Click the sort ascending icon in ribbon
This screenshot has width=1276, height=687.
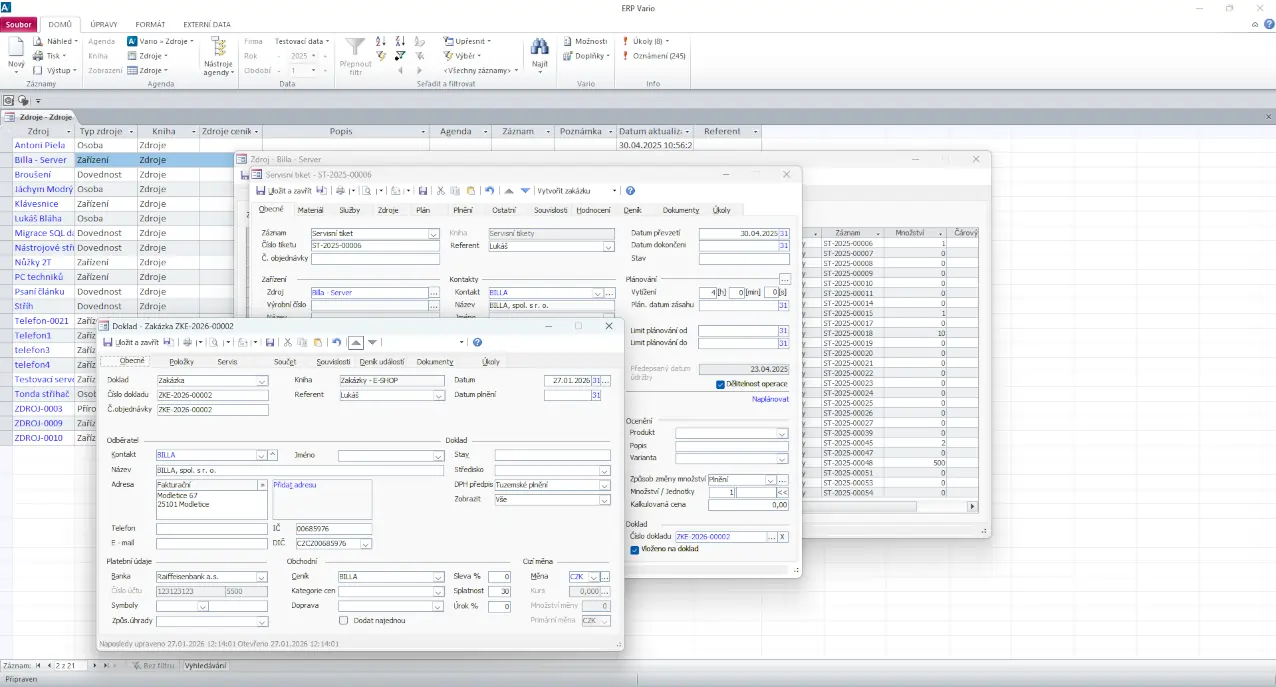pyautogui.click(x=381, y=41)
